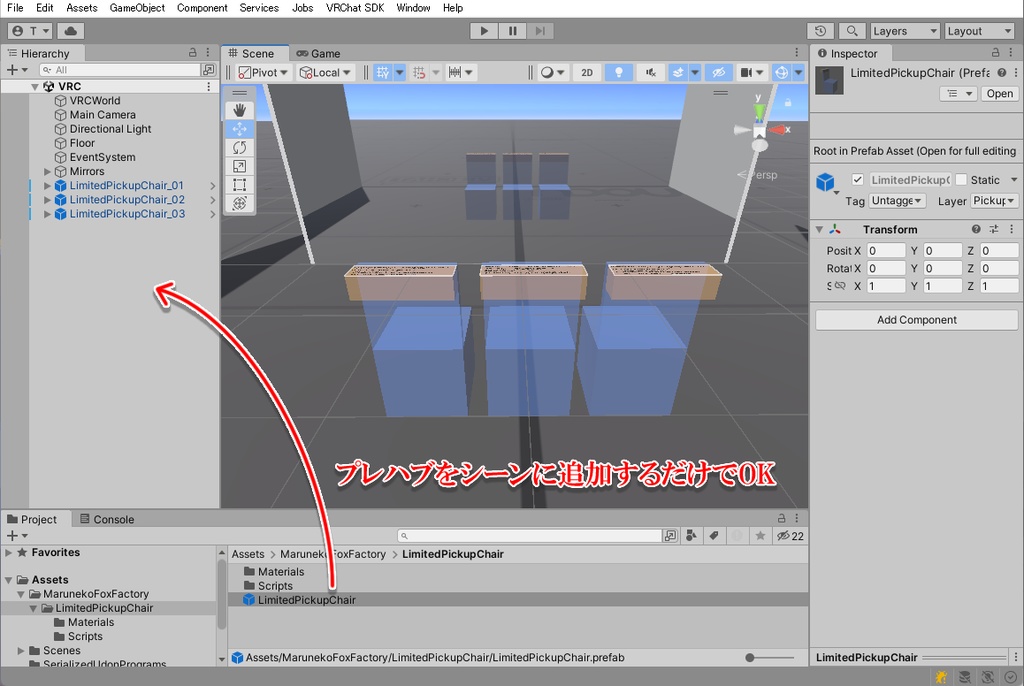Select the Transform tool in overlay
Viewport: 1024px width, 686px height.
[x=239, y=203]
